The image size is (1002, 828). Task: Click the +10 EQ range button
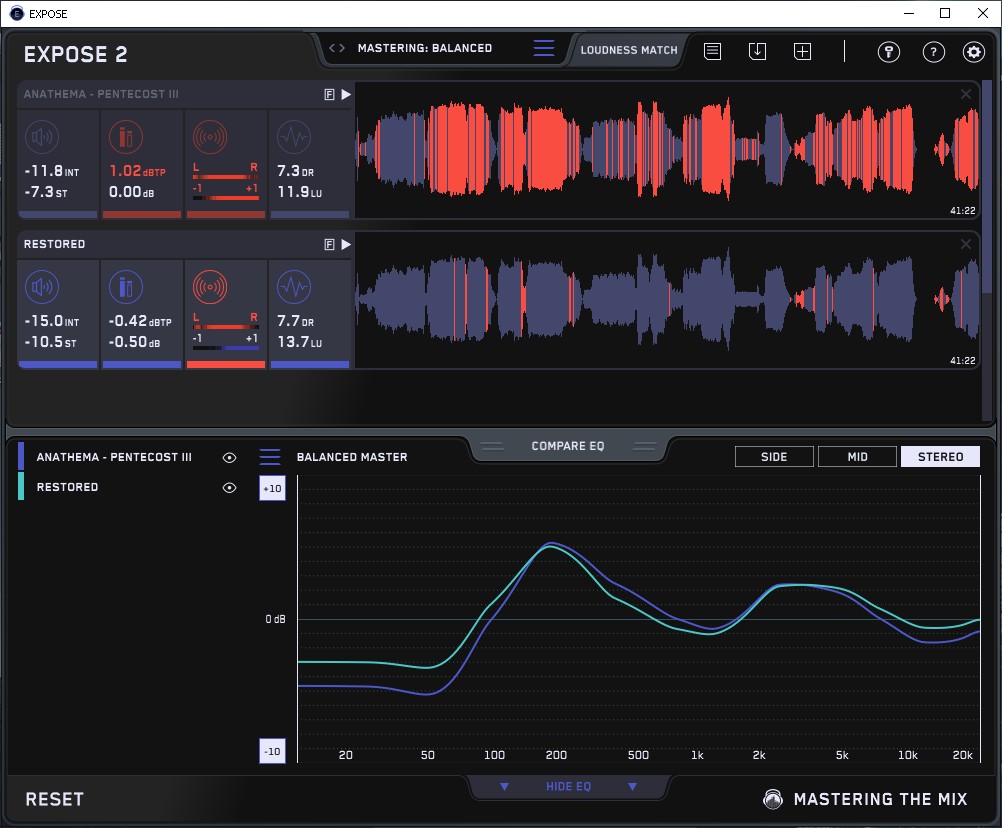coord(271,488)
